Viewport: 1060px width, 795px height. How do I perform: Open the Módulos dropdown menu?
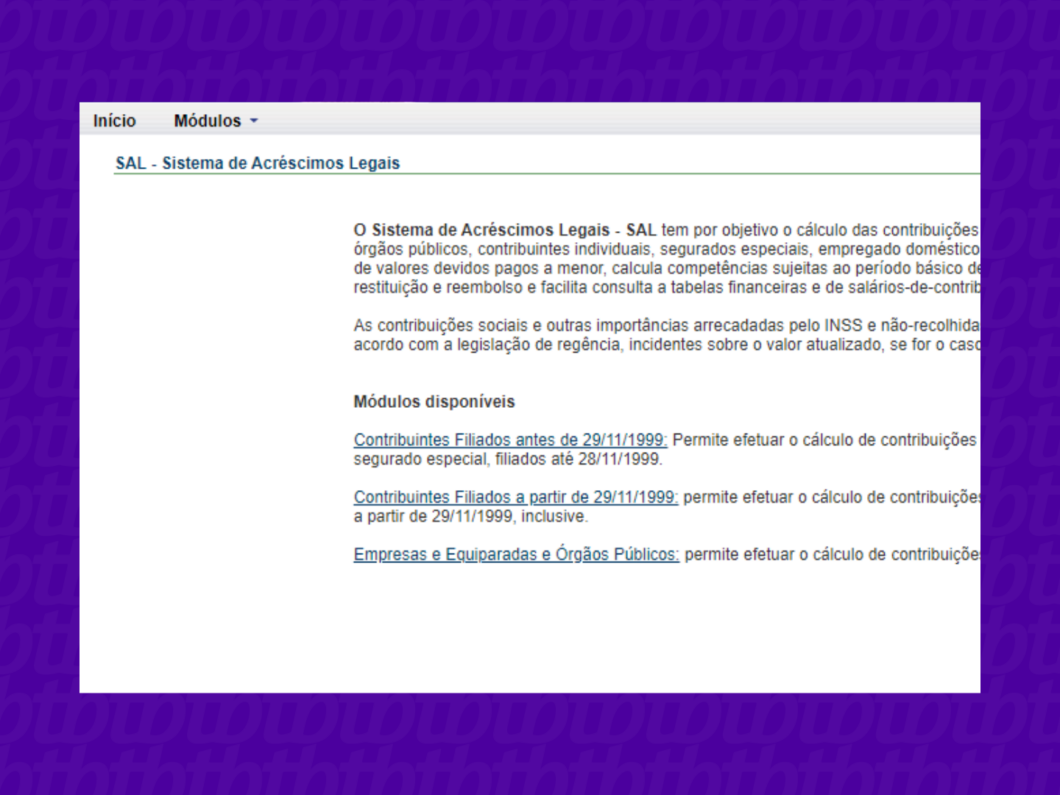216,121
